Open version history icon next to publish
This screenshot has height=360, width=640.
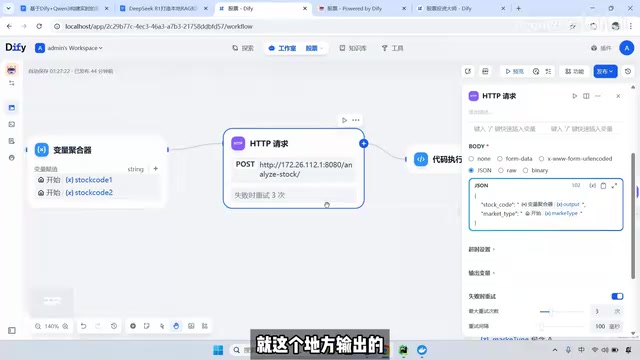pos(628,71)
